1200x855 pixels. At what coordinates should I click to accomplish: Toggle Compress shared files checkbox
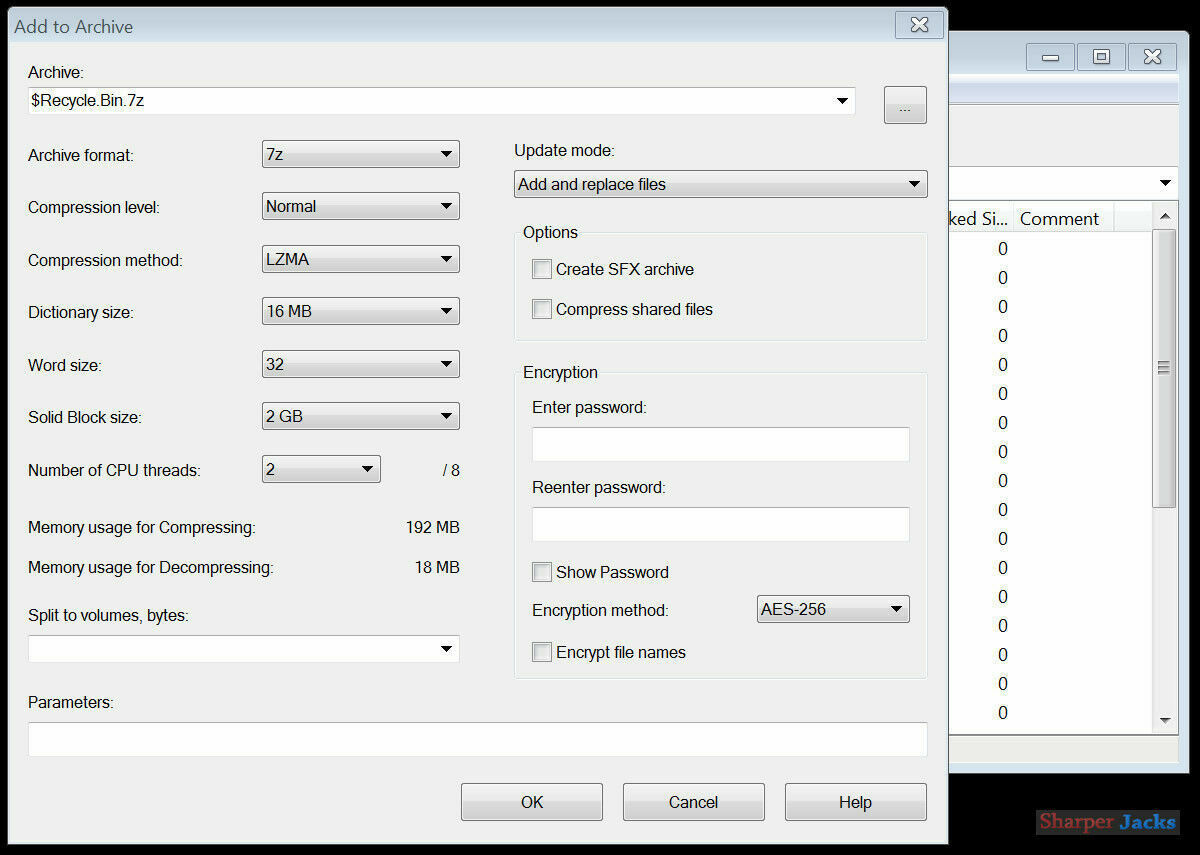542,309
